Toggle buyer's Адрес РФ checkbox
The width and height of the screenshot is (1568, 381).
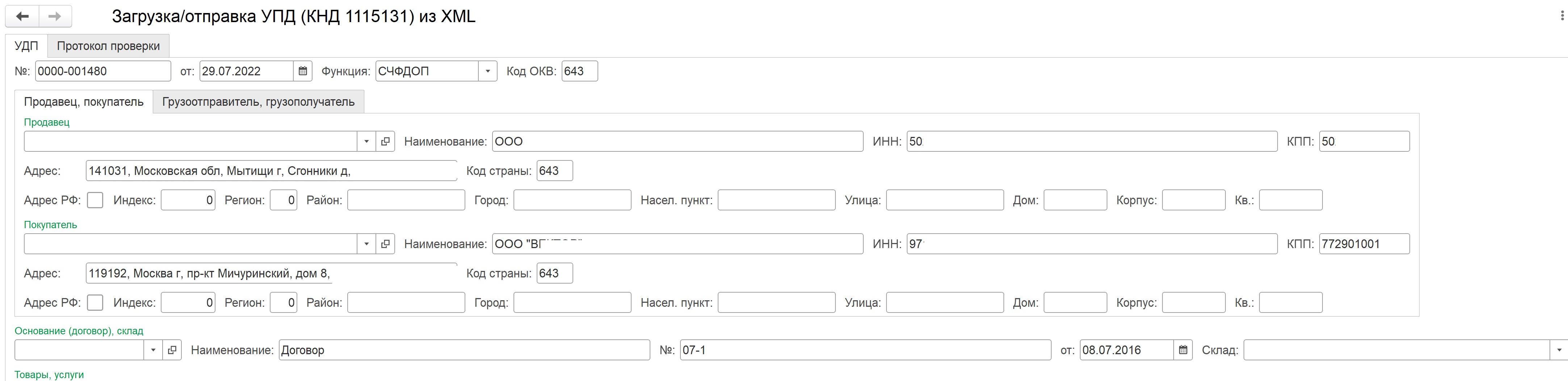click(95, 302)
